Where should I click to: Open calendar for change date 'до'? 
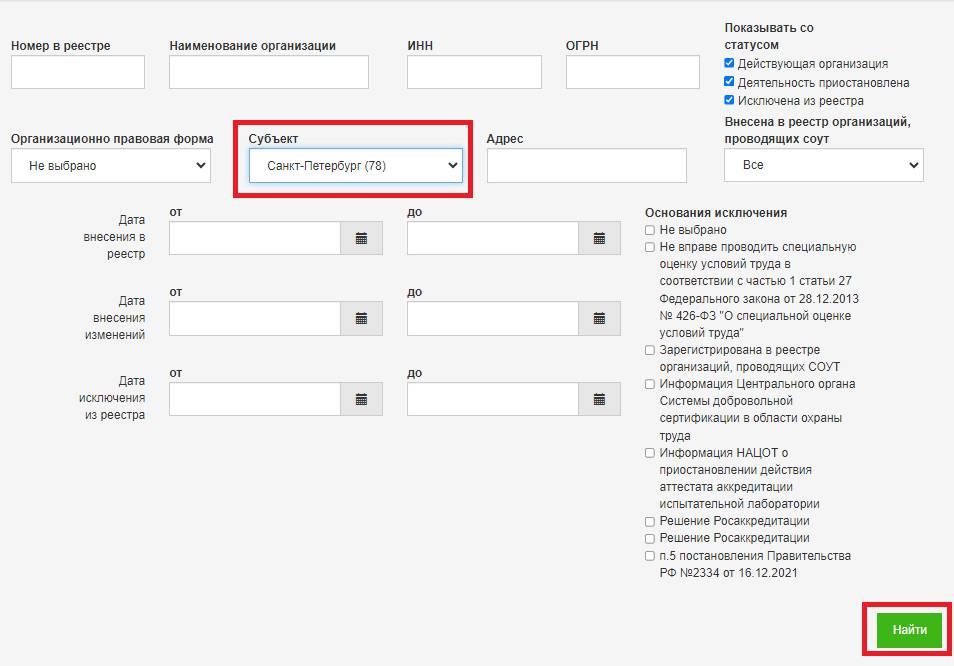[599, 318]
